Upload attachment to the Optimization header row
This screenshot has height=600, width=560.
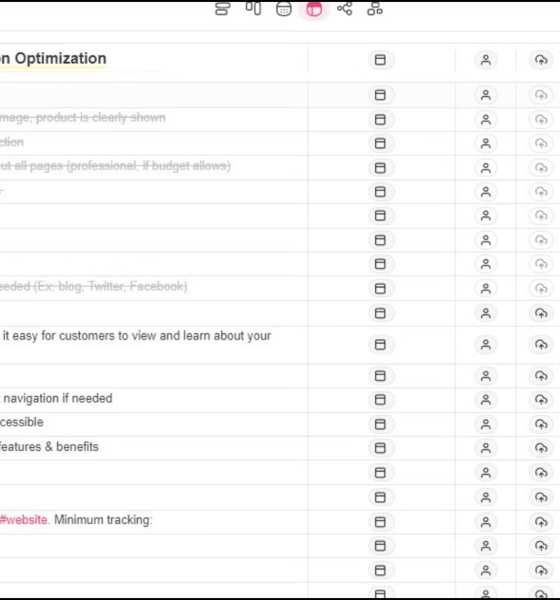tap(541, 60)
